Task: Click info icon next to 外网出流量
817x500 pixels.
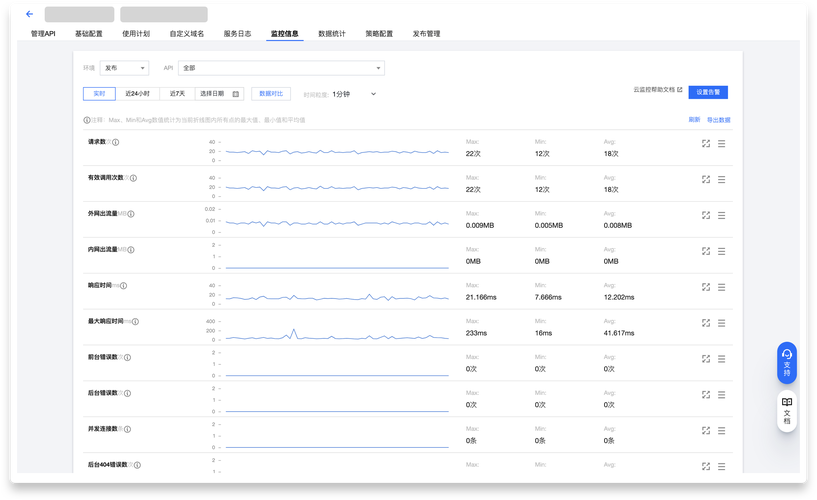Action: (131, 214)
